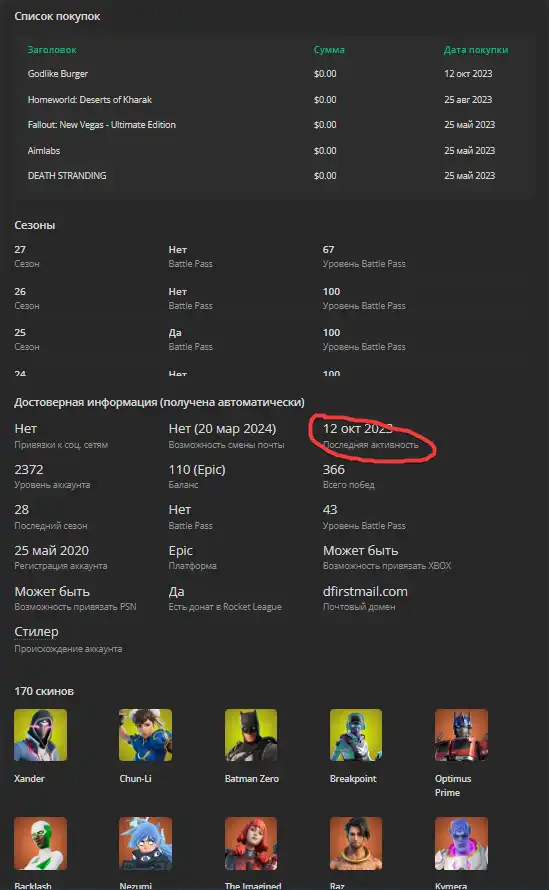Click the Достоверная информация heading
Screen dimensions: 549x890
[159, 402]
